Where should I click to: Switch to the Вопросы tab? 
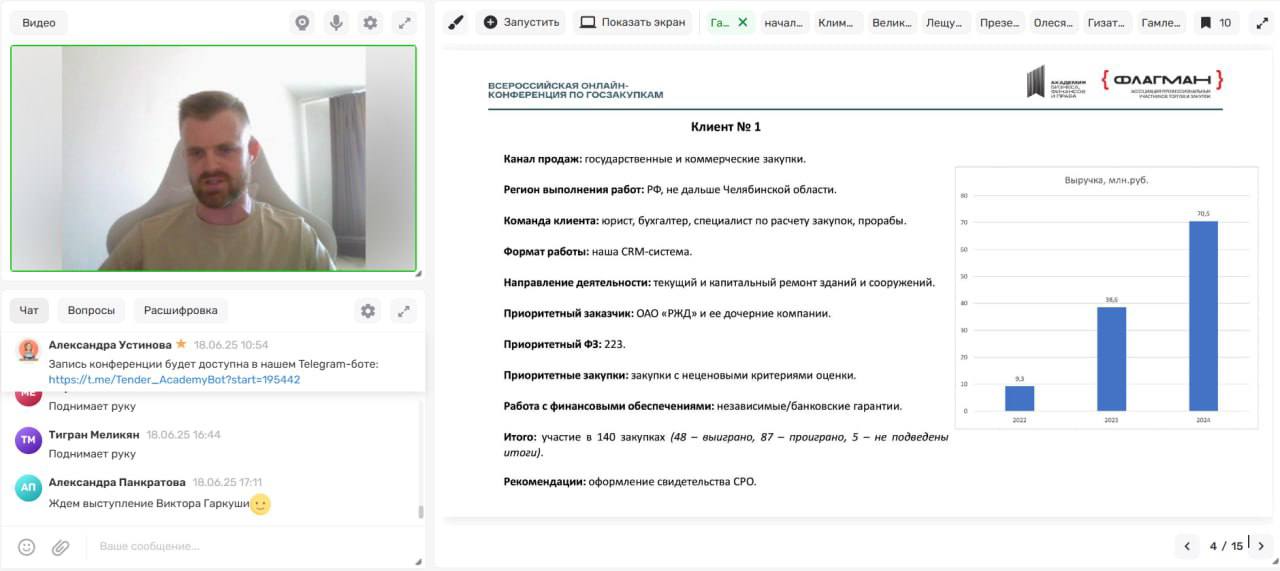point(91,310)
